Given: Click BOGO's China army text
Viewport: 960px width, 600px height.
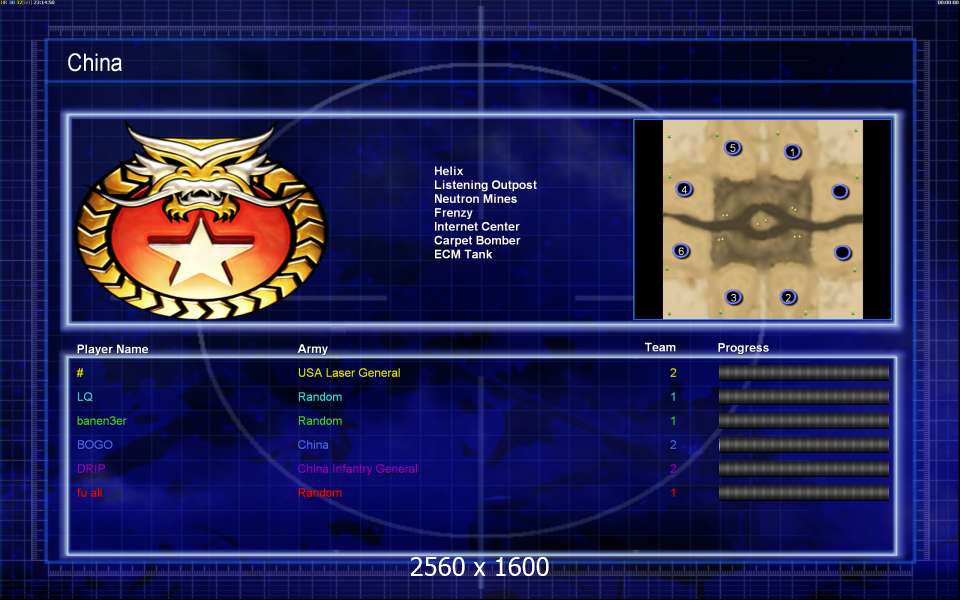Looking at the screenshot, I should click(313, 444).
